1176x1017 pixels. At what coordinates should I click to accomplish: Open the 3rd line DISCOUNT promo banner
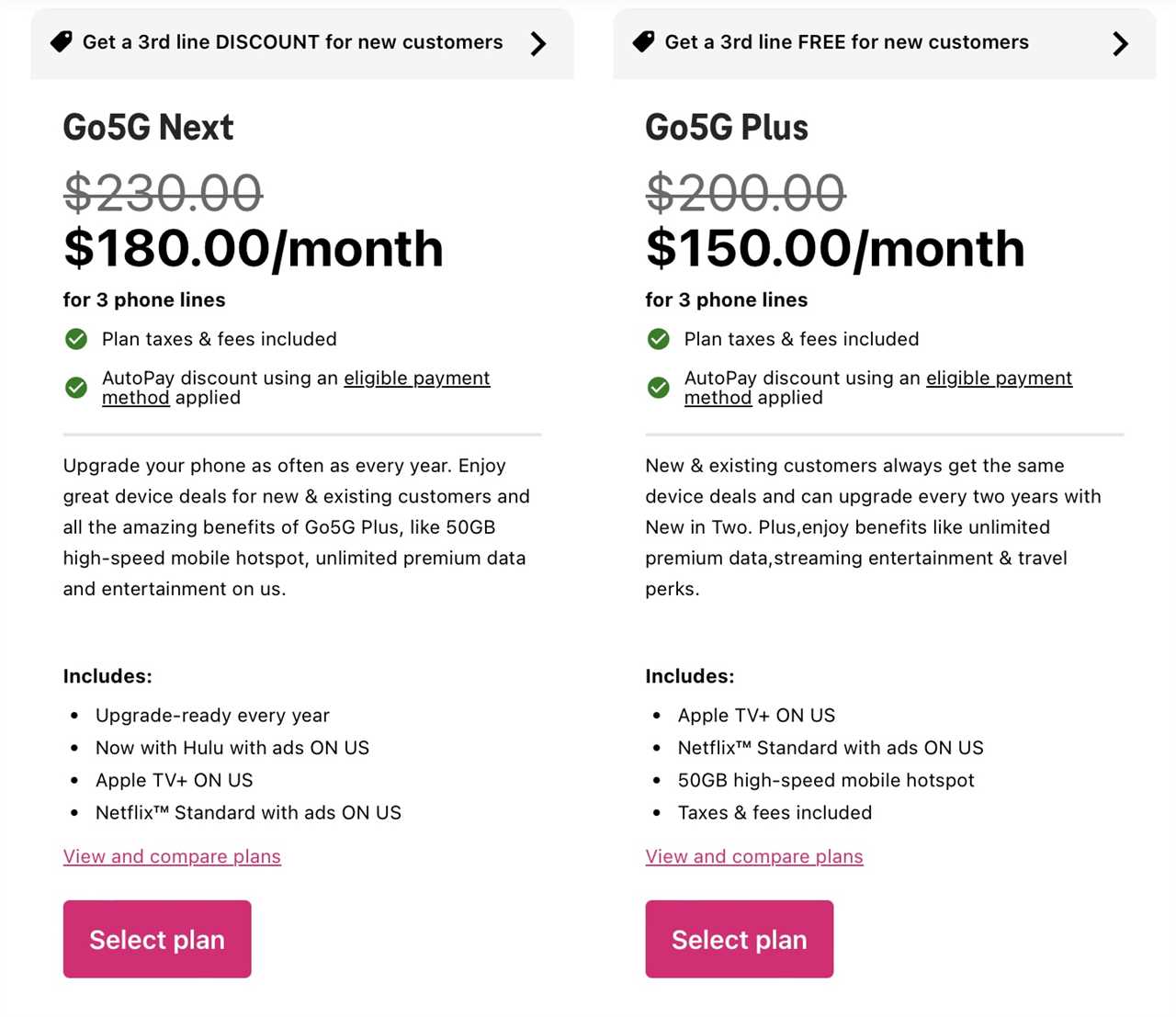[292, 42]
